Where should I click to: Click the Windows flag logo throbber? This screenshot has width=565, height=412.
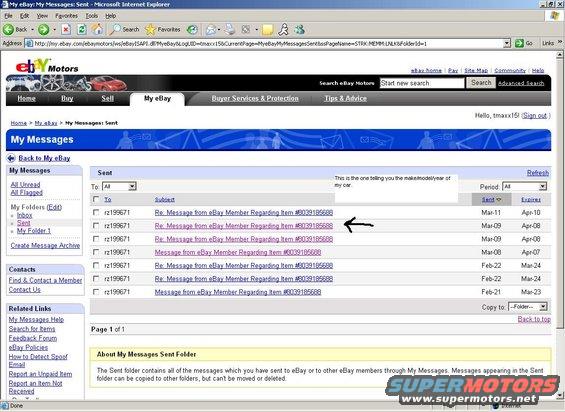(555, 16)
